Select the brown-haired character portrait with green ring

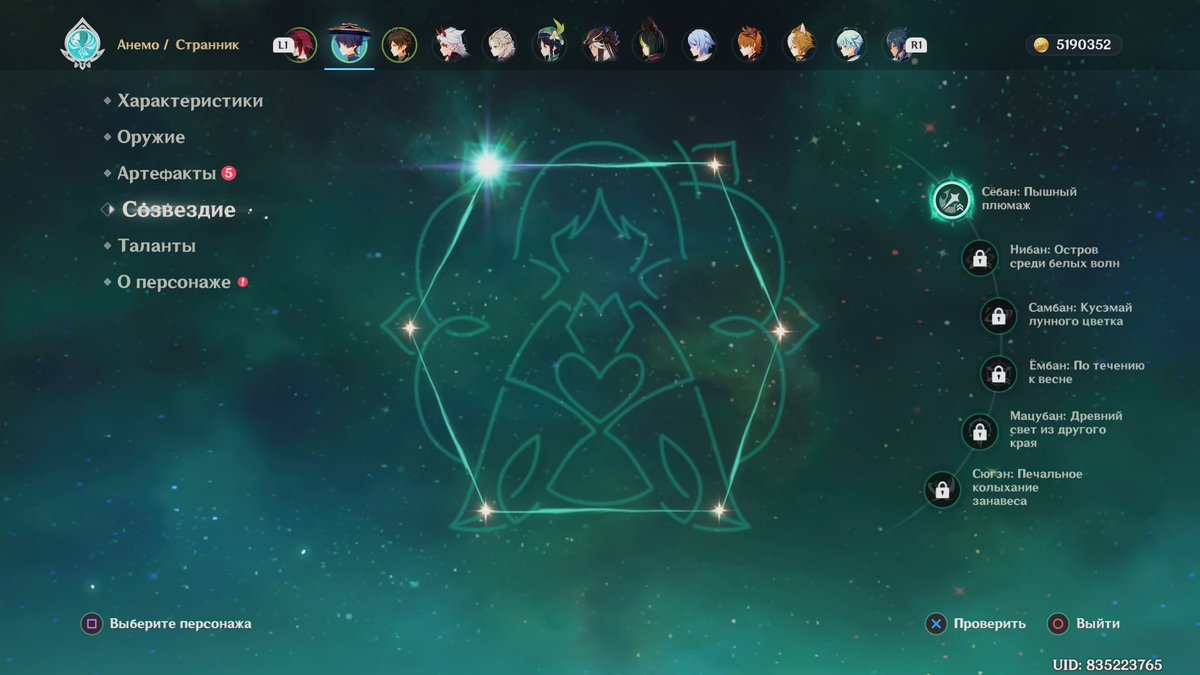399,45
